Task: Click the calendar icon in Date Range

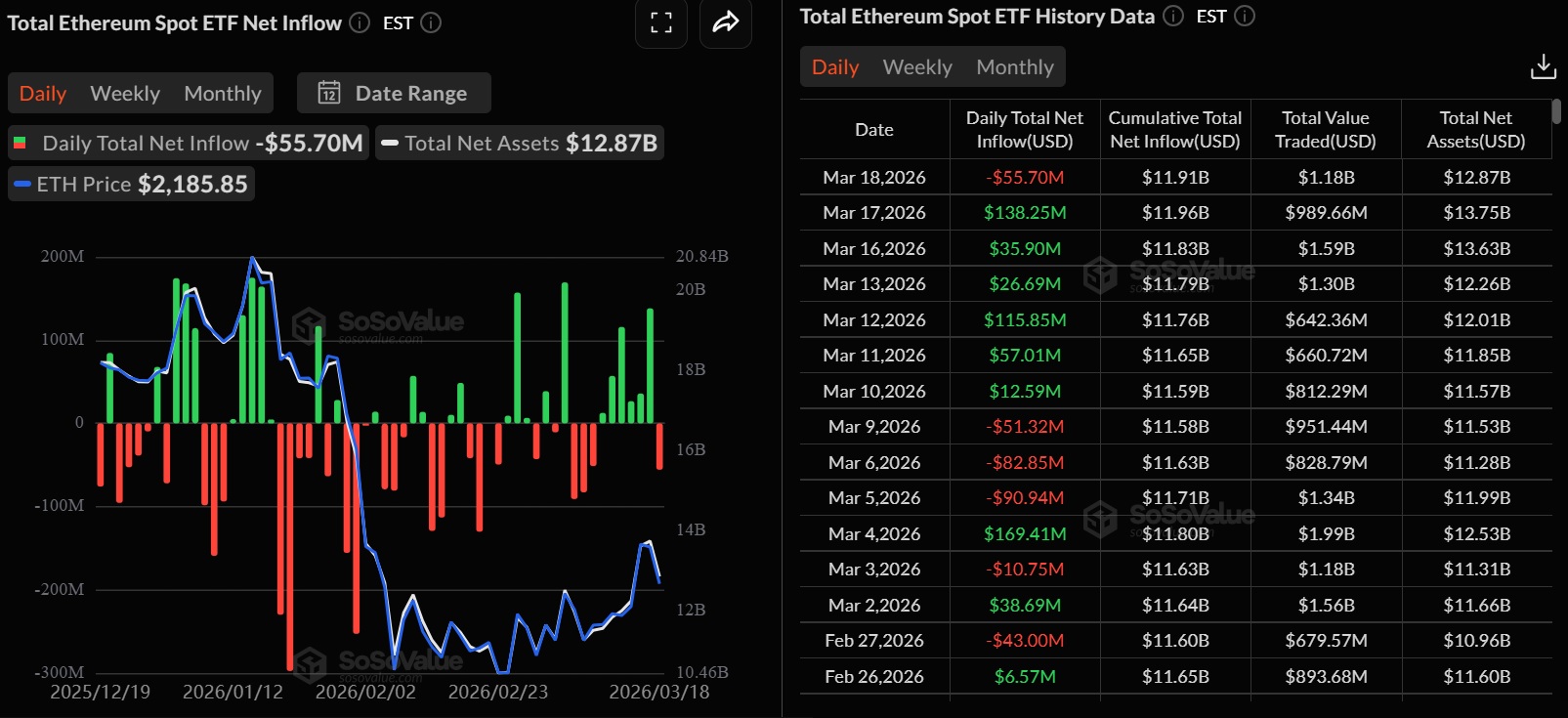Action: tap(329, 93)
